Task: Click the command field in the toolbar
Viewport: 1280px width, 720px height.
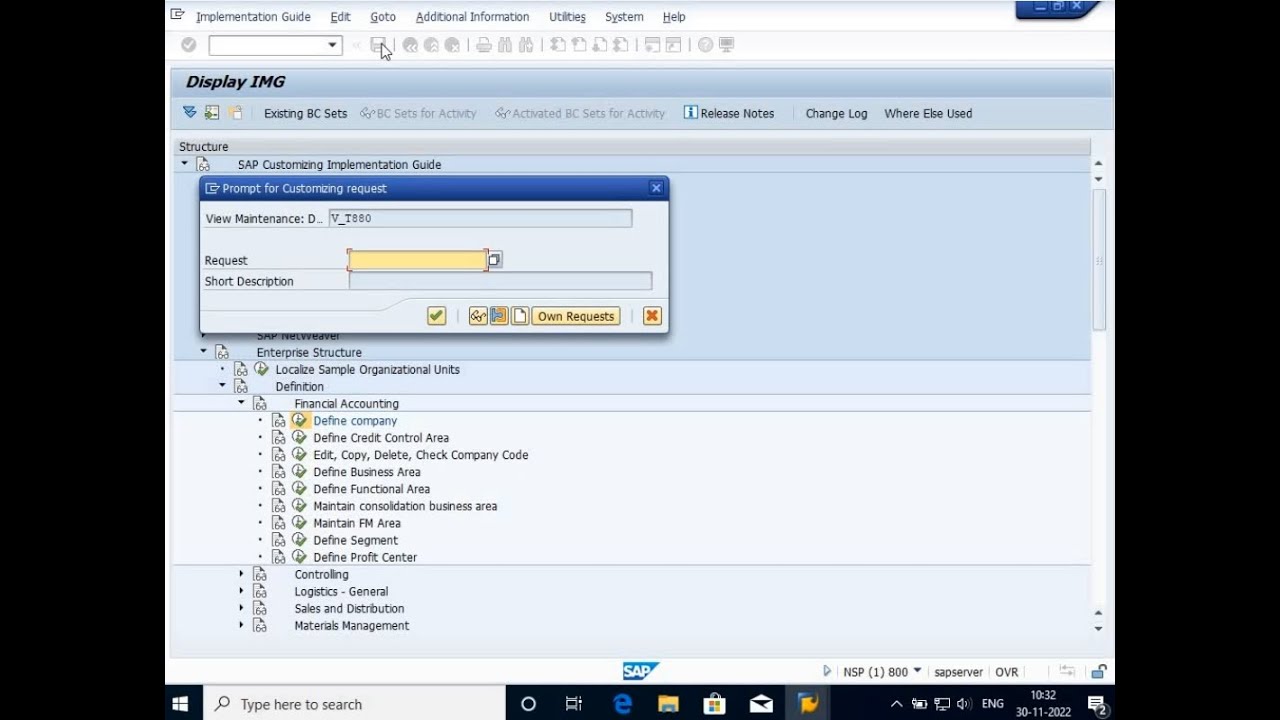Action: point(267,45)
